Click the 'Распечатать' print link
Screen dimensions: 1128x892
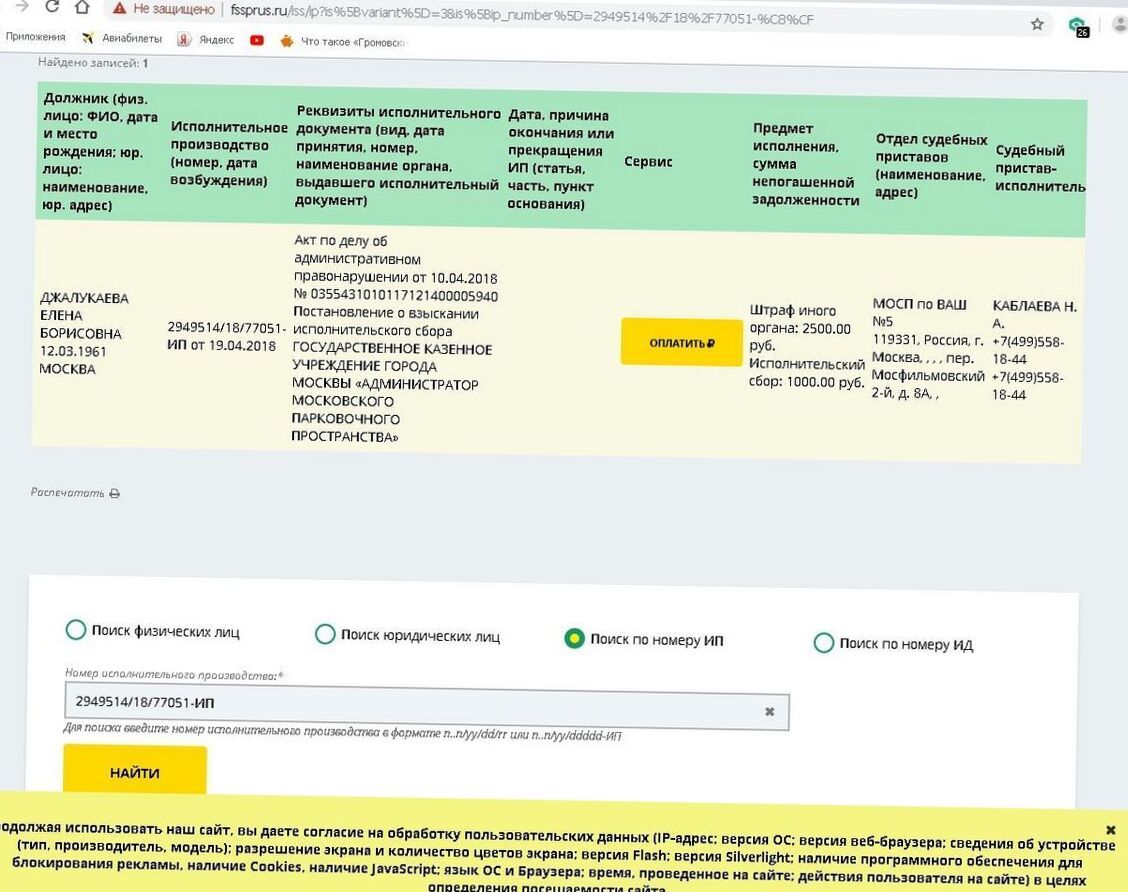tap(67, 493)
